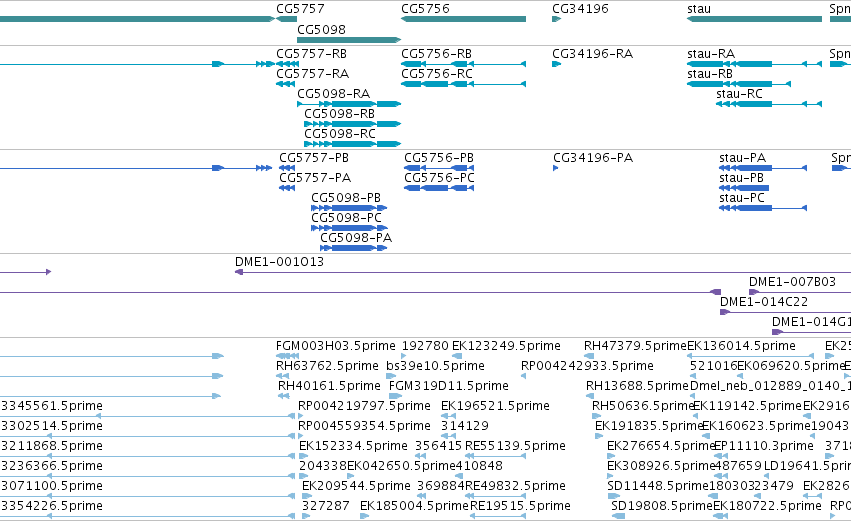Screen dimensions: 851x521
Task: Select clone DME1-014C22
Action: (x=764, y=302)
